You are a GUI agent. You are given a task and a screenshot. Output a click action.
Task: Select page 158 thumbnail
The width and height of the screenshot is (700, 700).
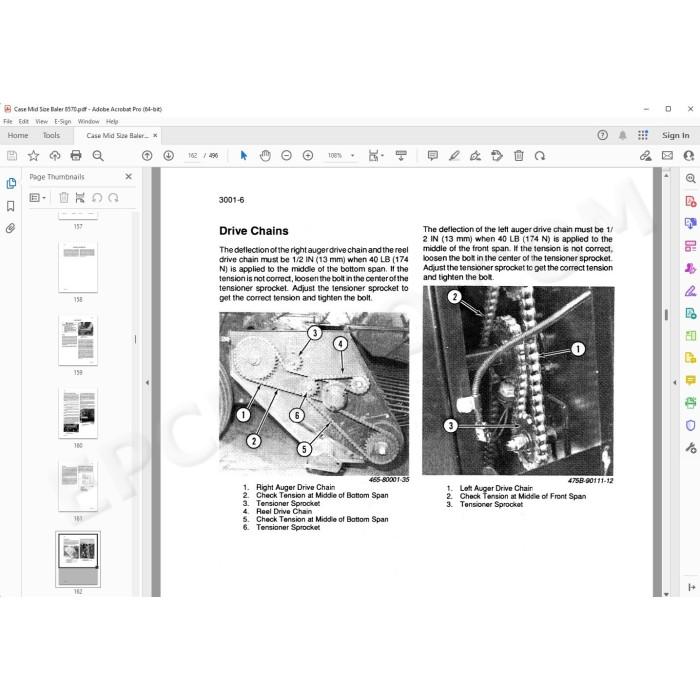tap(78, 267)
